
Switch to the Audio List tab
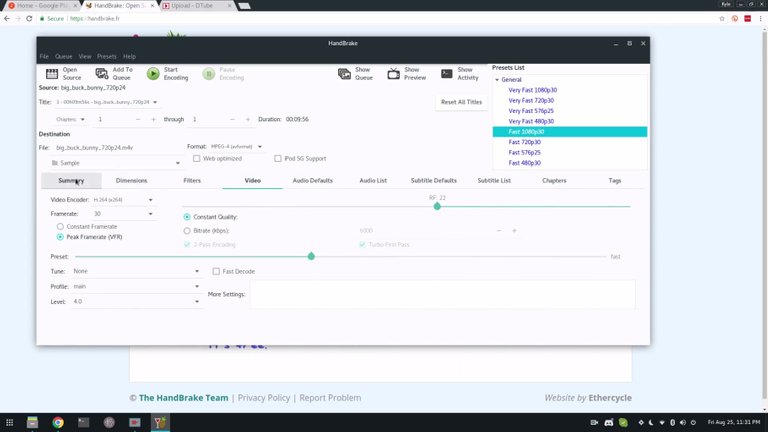[373, 180]
